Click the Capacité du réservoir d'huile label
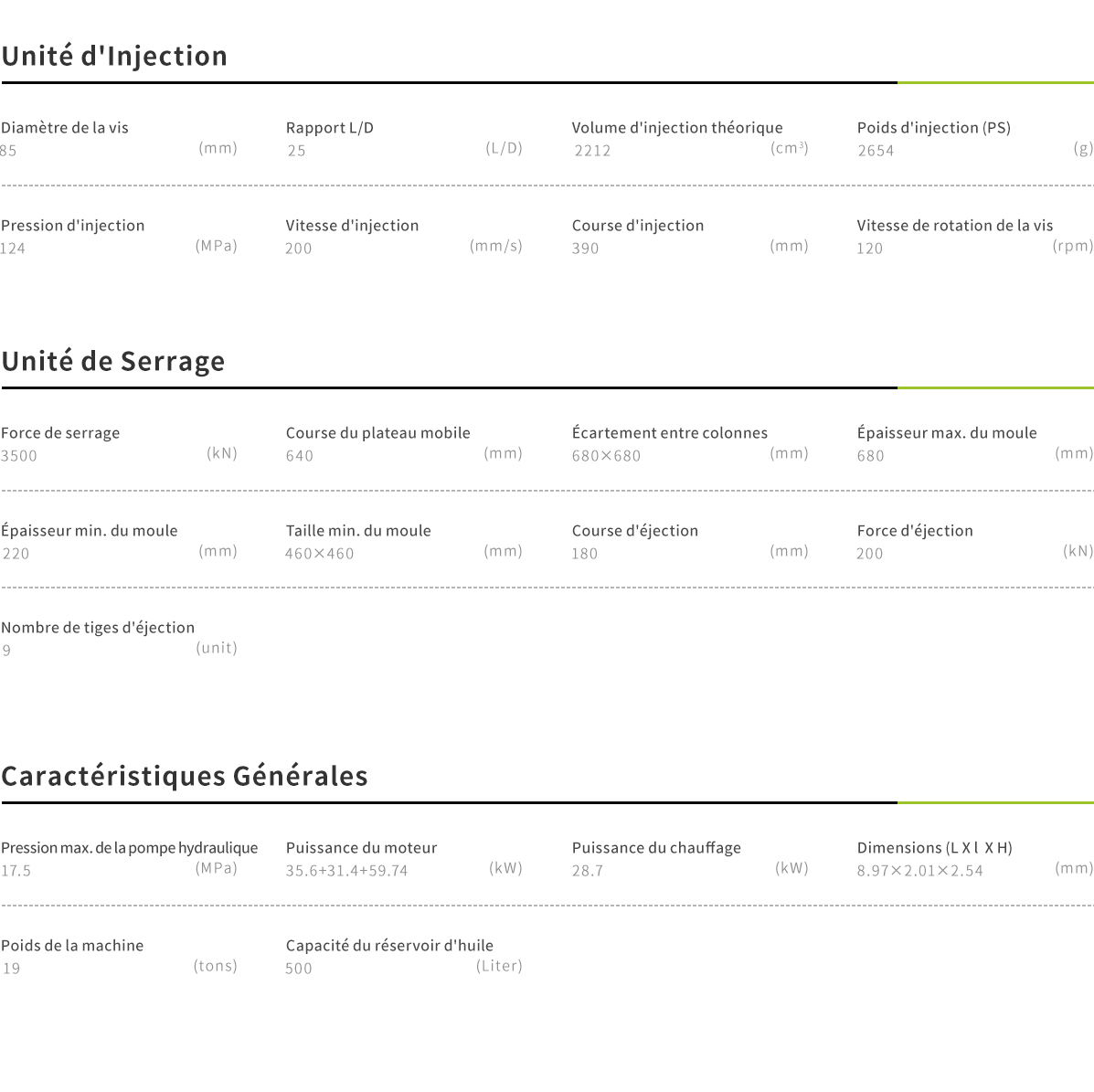The image size is (1094, 1092). coord(389,946)
